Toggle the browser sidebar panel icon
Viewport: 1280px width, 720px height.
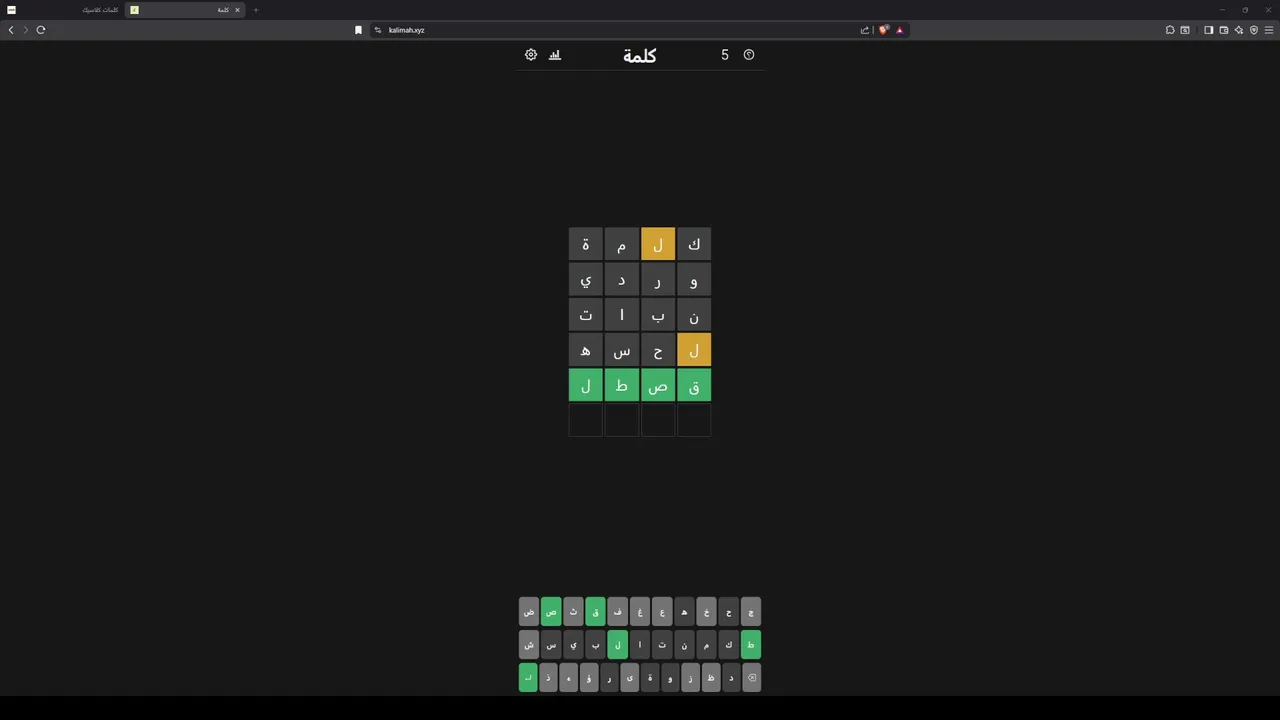(1208, 30)
